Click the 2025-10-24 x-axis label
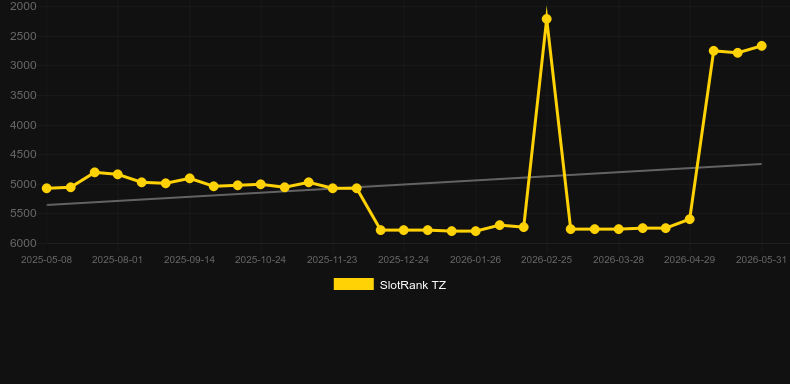Viewport: 790px width, 384px height. tap(260, 260)
